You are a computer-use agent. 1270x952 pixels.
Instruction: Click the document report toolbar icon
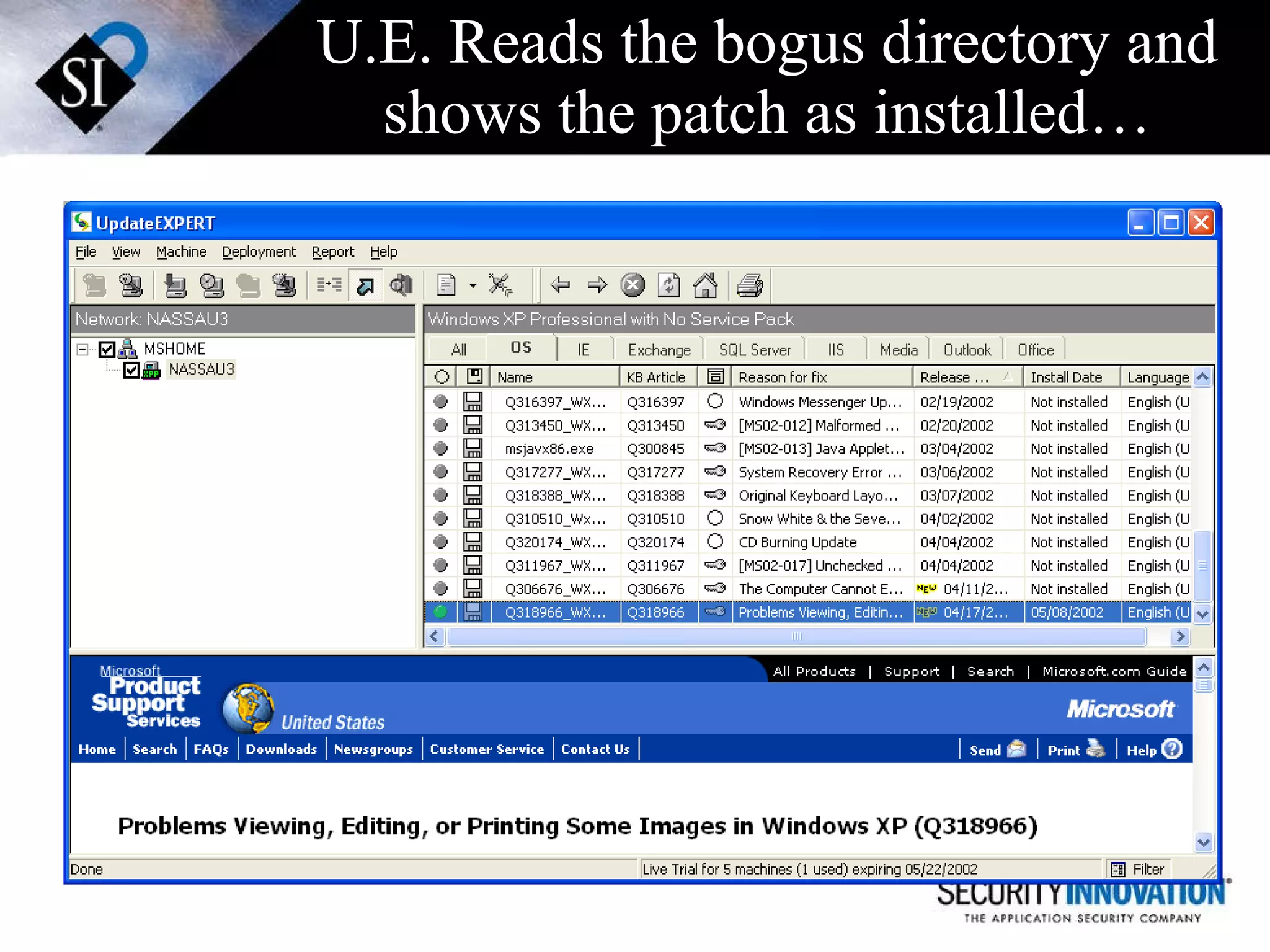point(446,286)
